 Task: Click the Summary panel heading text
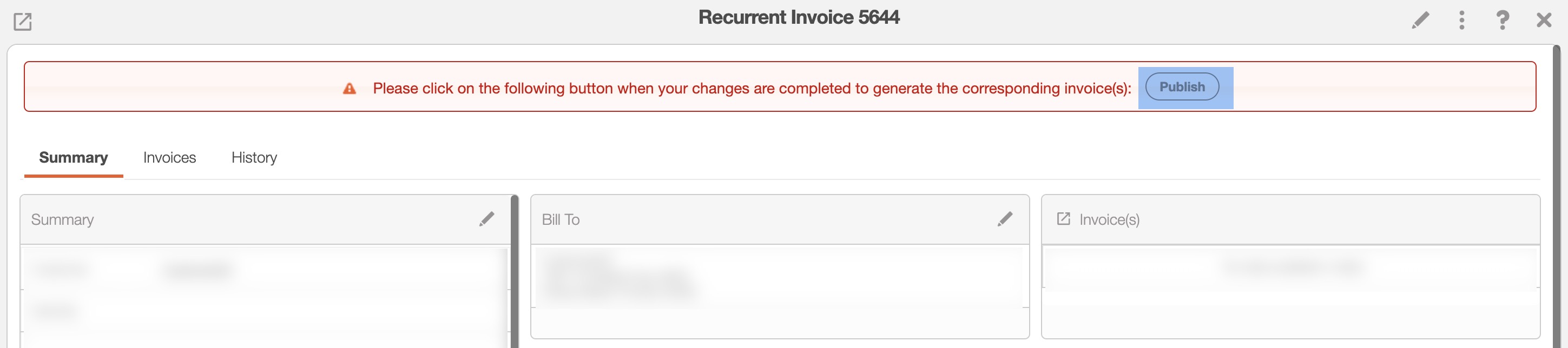[x=62, y=219]
